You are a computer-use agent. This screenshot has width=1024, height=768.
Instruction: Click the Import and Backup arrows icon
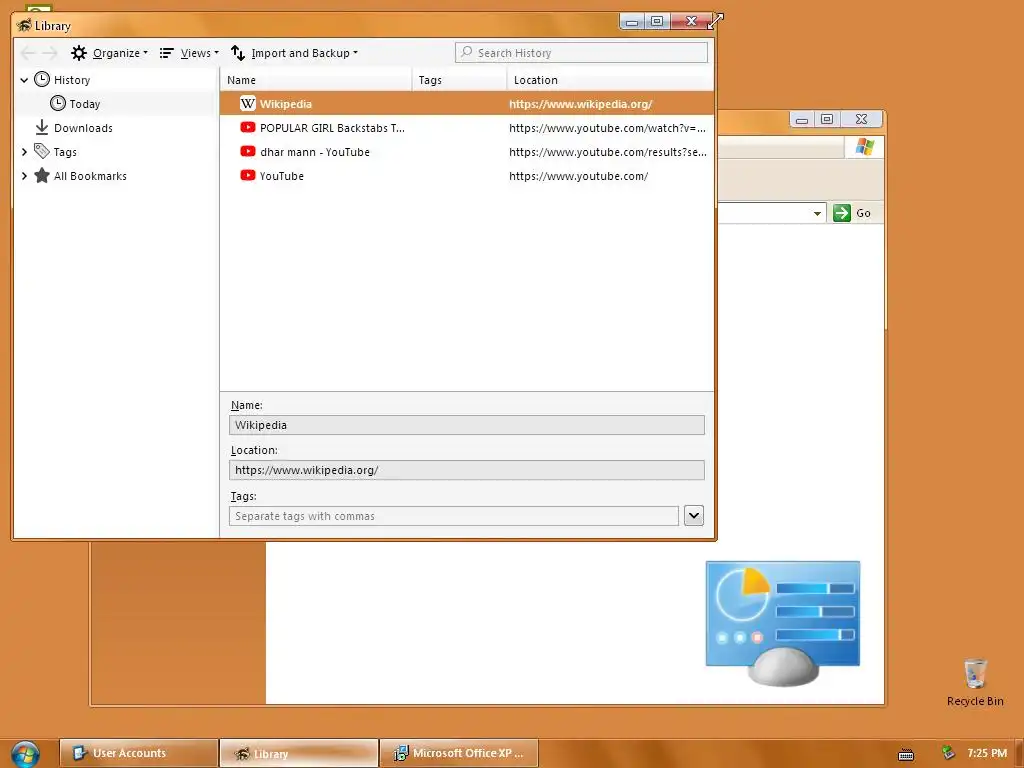[238, 53]
